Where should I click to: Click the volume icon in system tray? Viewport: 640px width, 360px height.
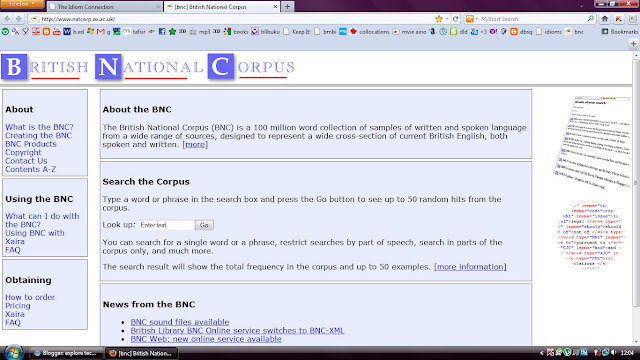pos(613,352)
